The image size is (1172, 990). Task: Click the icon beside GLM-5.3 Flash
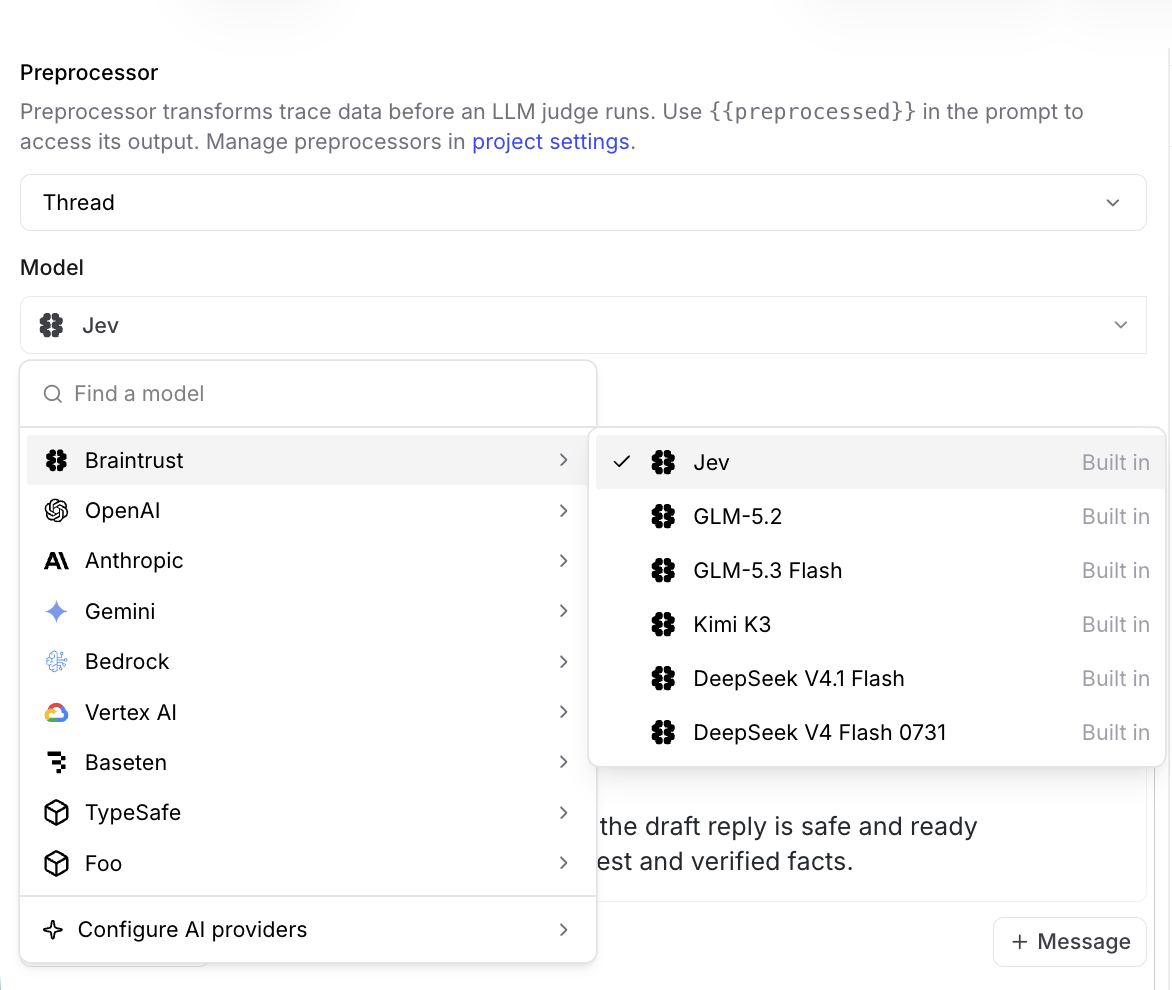coord(663,570)
